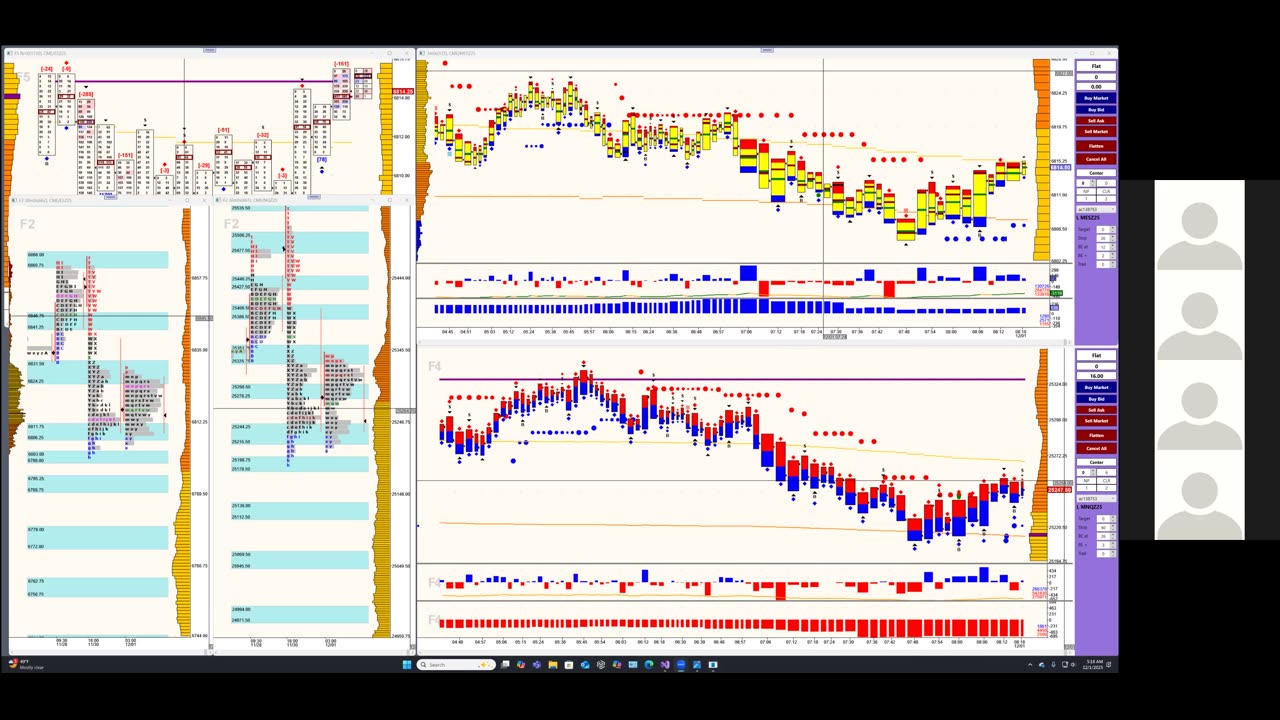Center the lower chart with the Center button

pos(1096,462)
